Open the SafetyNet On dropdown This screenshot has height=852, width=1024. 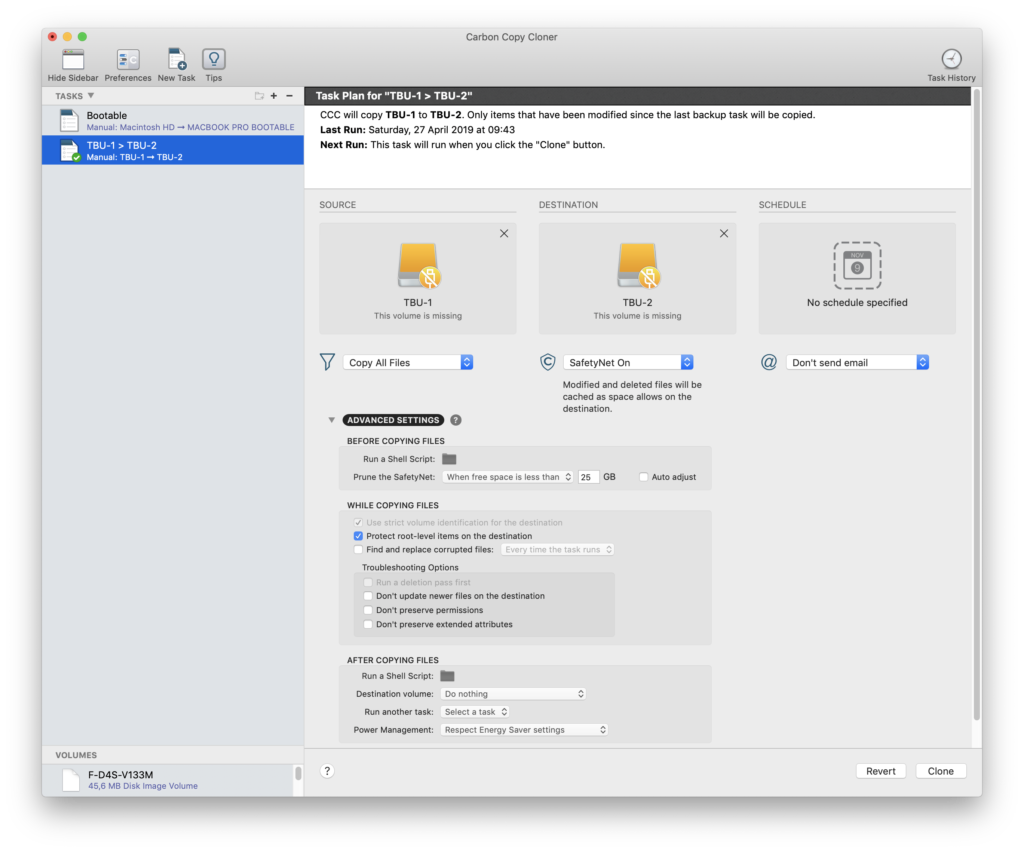coord(628,362)
